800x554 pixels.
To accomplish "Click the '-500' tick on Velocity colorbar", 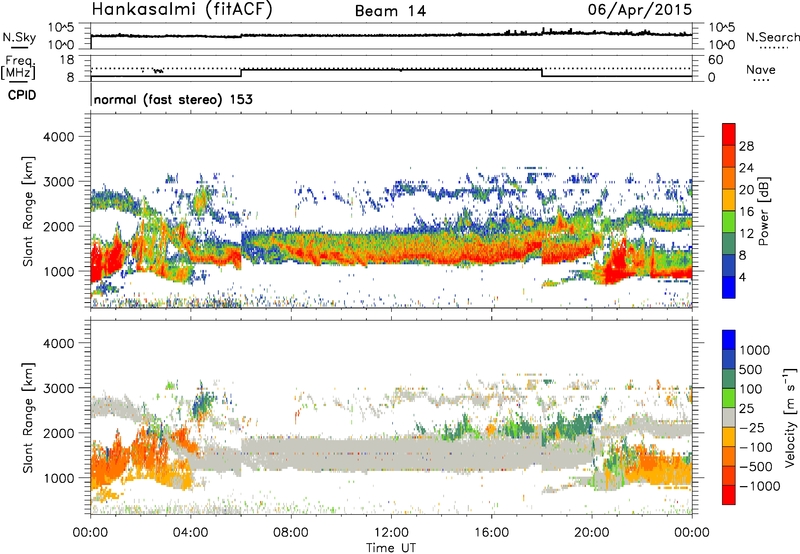I will (756, 466).
